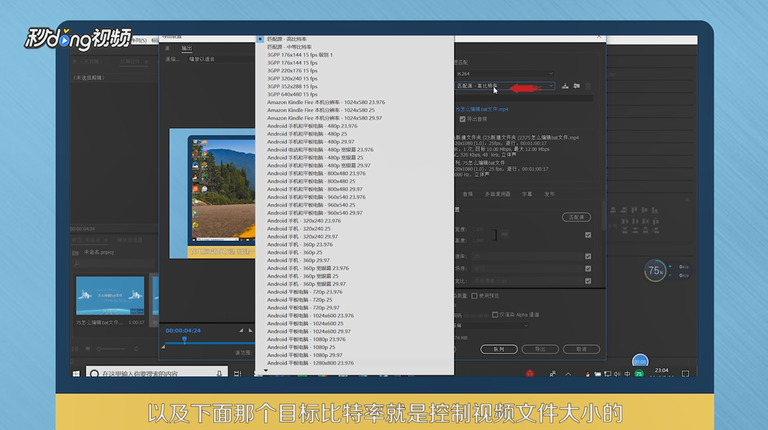Image resolution: width=768 pixels, height=430 pixels.
Task: Click the 00:00:04:24 preview timecode
Action: tap(183, 331)
